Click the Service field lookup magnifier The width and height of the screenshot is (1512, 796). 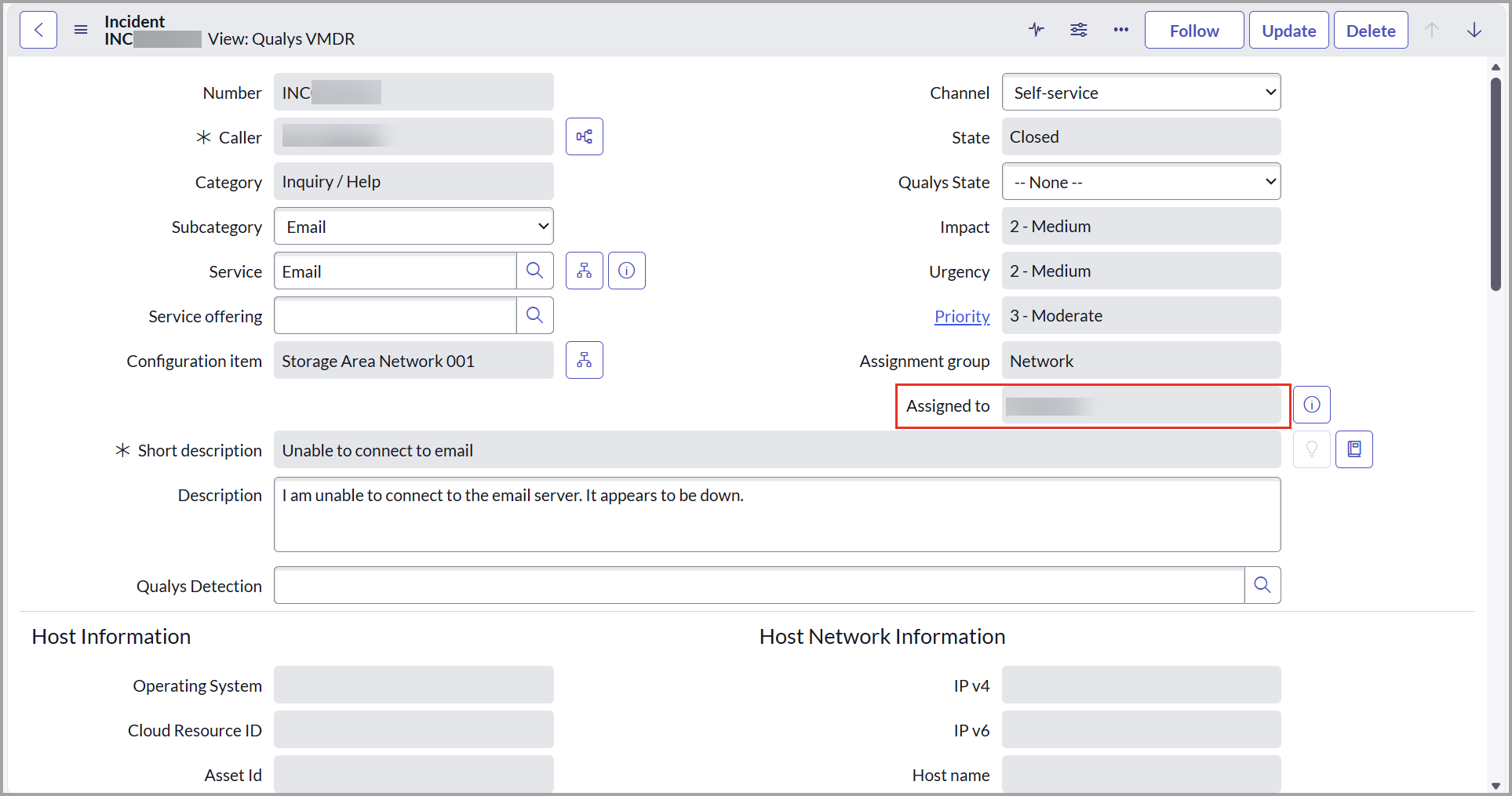(535, 271)
